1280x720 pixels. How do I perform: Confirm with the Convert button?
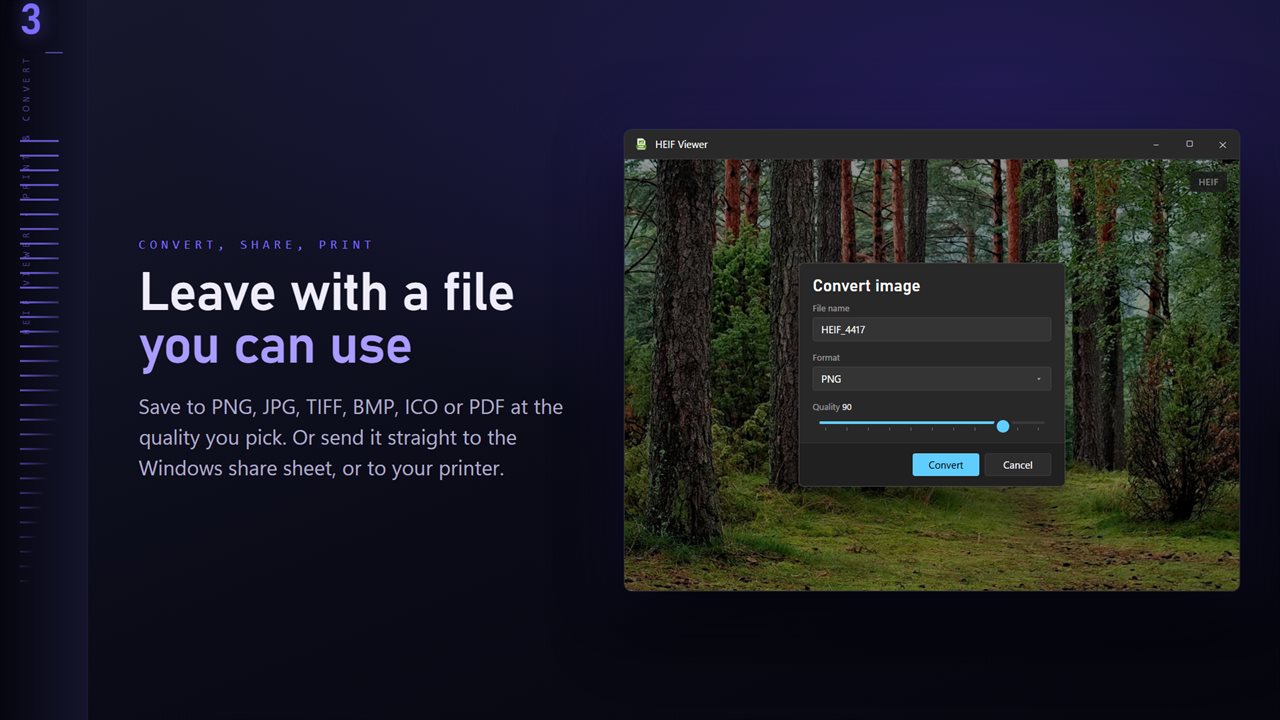point(945,465)
